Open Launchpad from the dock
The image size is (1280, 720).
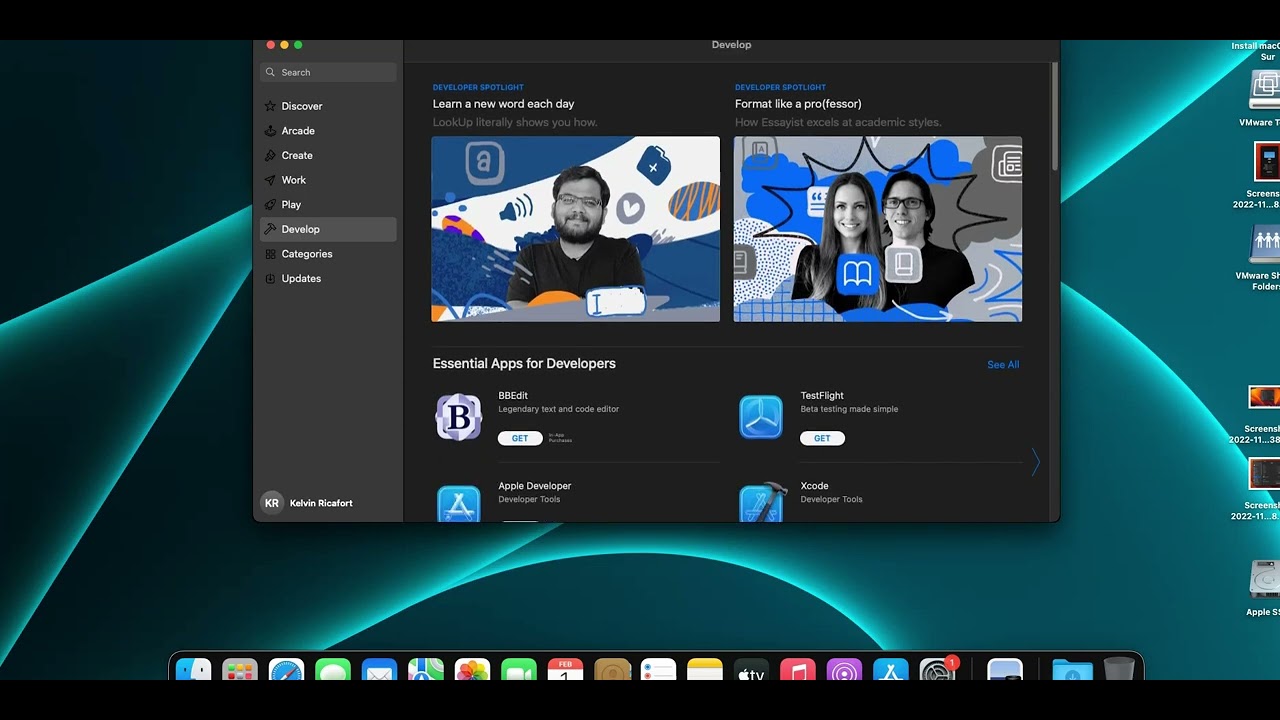click(x=240, y=670)
